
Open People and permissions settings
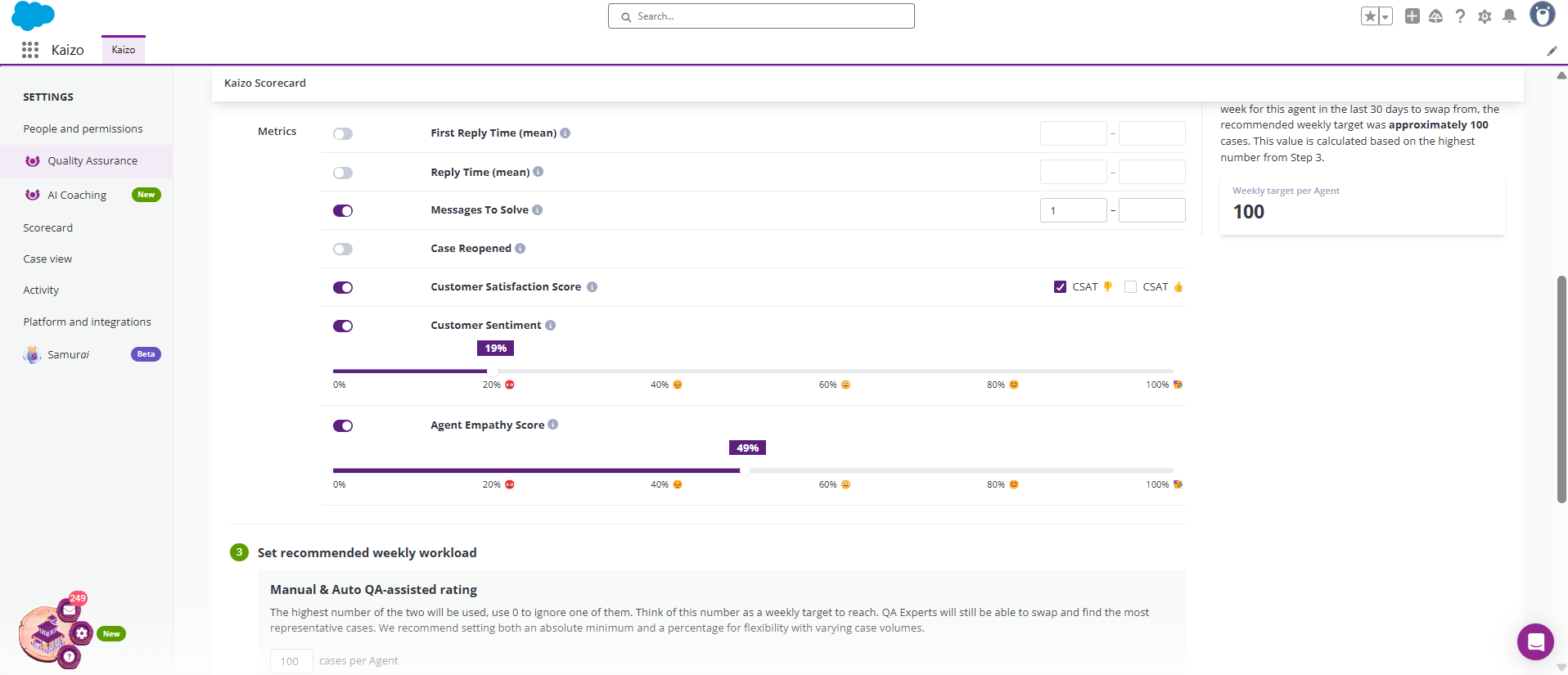83,128
